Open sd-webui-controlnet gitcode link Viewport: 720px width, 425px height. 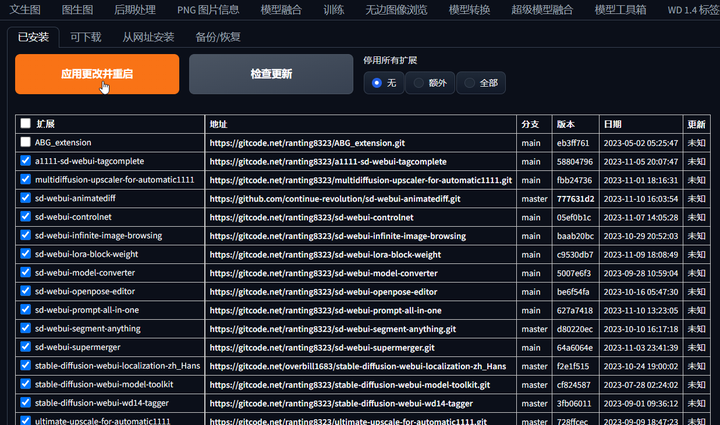click(x=311, y=217)
